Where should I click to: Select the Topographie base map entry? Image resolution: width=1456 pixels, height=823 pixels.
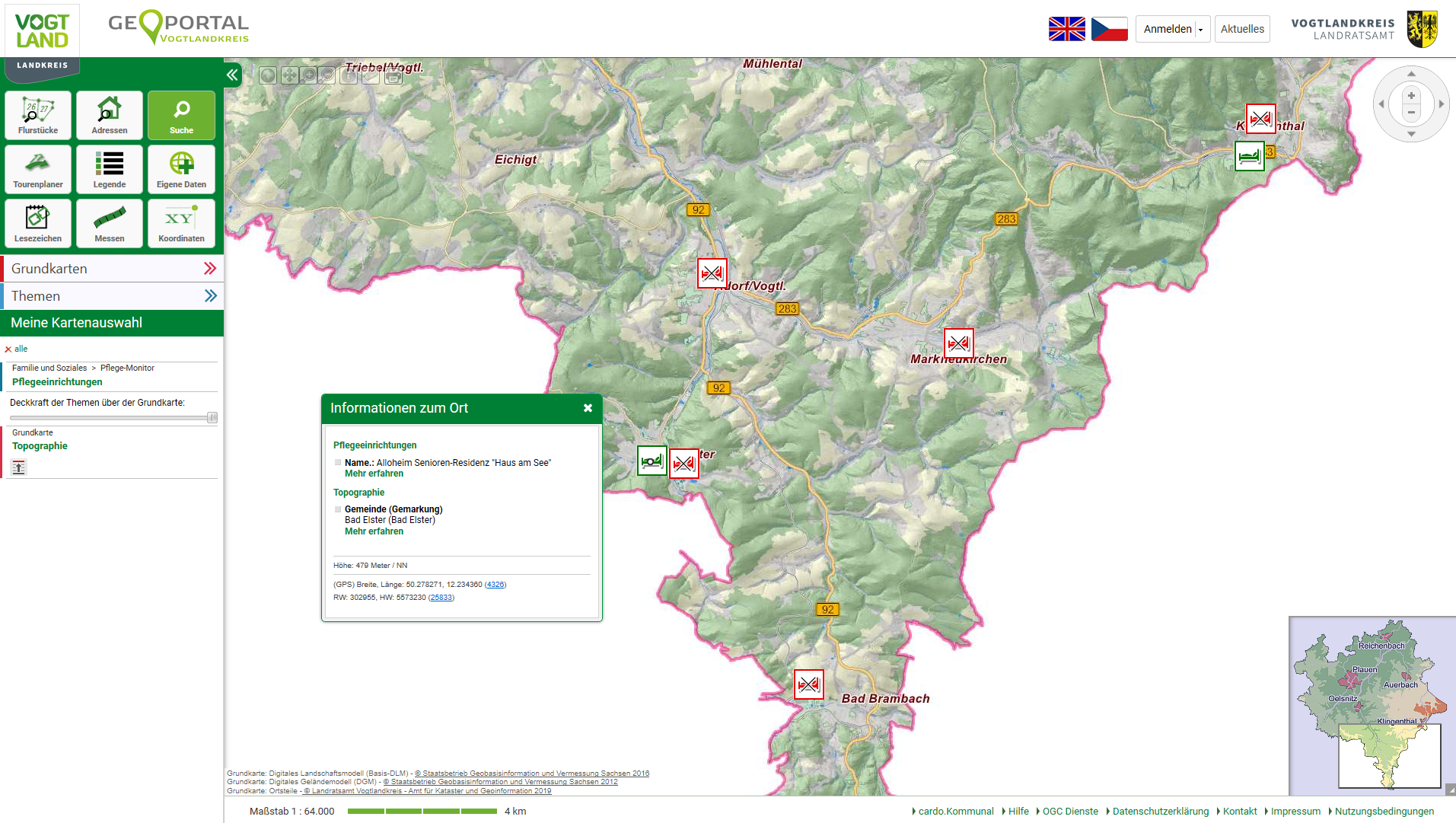pyautogui.click(x=40, y=446)
